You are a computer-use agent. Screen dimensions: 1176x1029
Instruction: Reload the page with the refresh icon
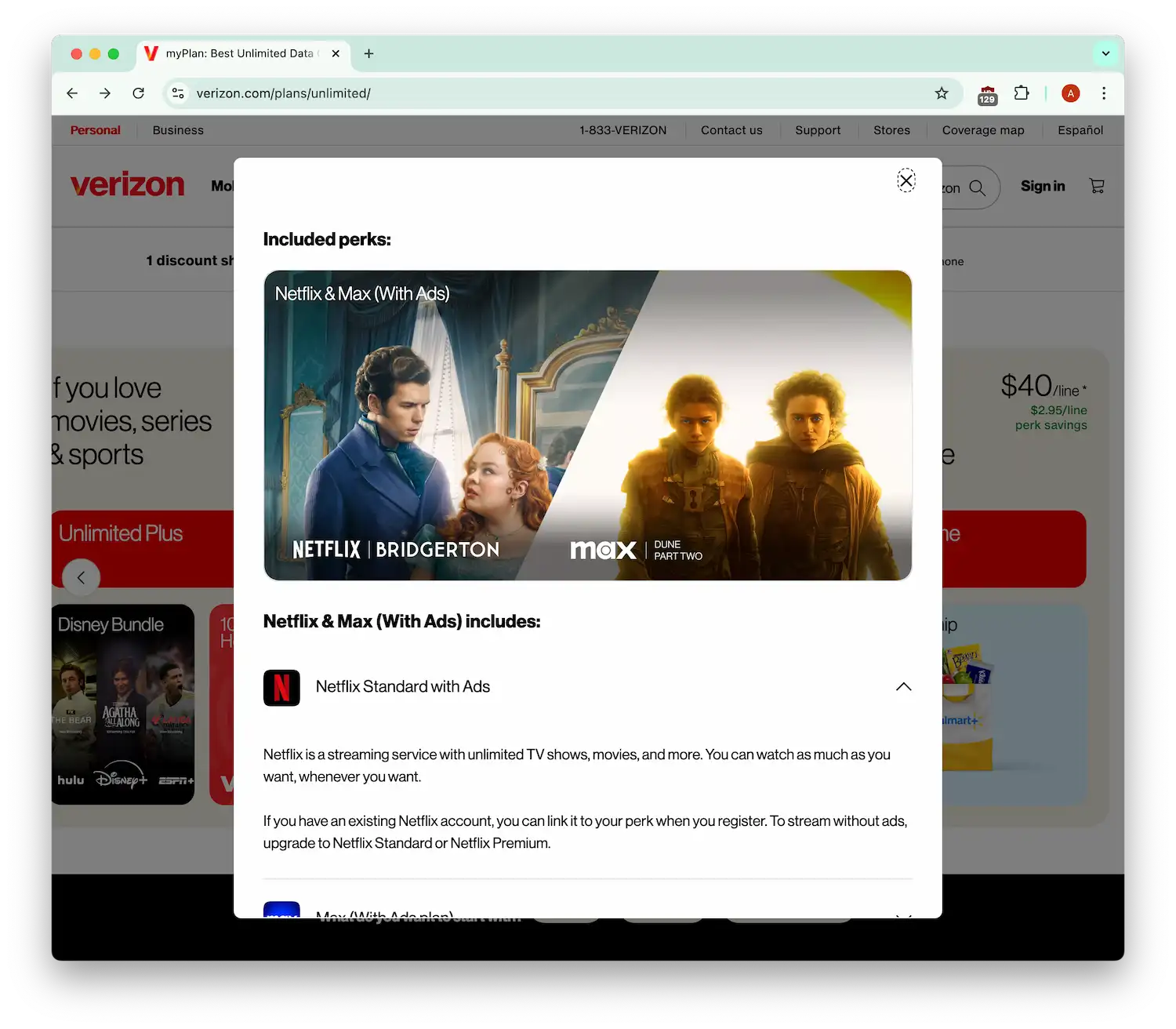(x=139, y=93)
